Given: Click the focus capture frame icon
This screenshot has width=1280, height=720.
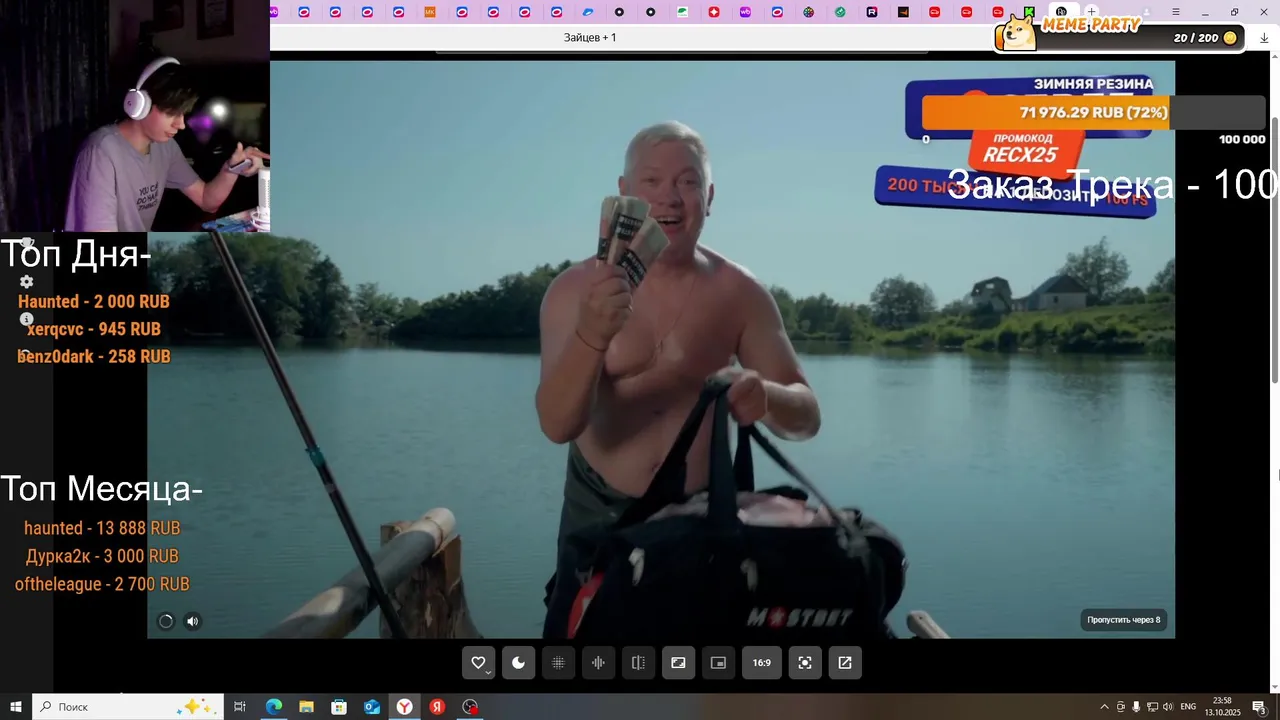Looking at the screenshot, I should coord(805,662).
